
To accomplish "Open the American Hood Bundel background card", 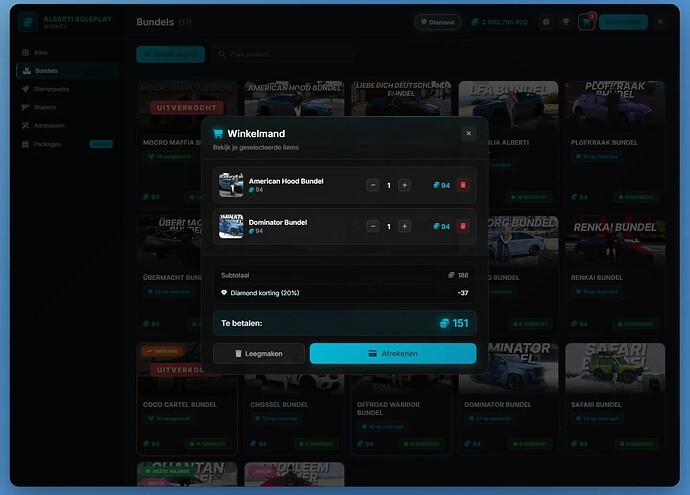I will tap(294, 98).
